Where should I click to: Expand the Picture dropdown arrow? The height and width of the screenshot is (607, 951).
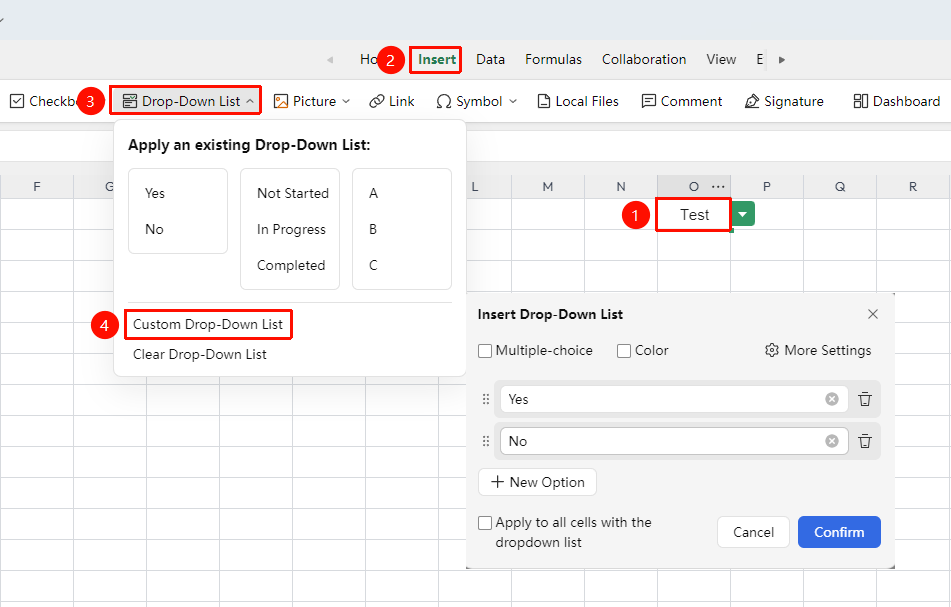[x=346, y=101]
